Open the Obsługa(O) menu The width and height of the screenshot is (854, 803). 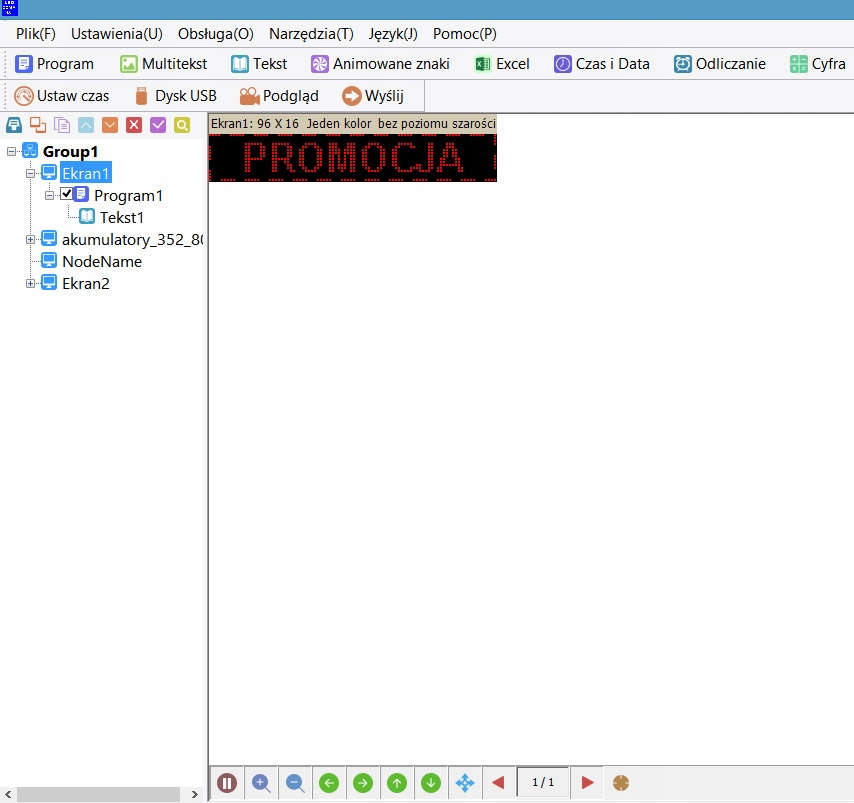pyautogui.click(x=216, y=34)
